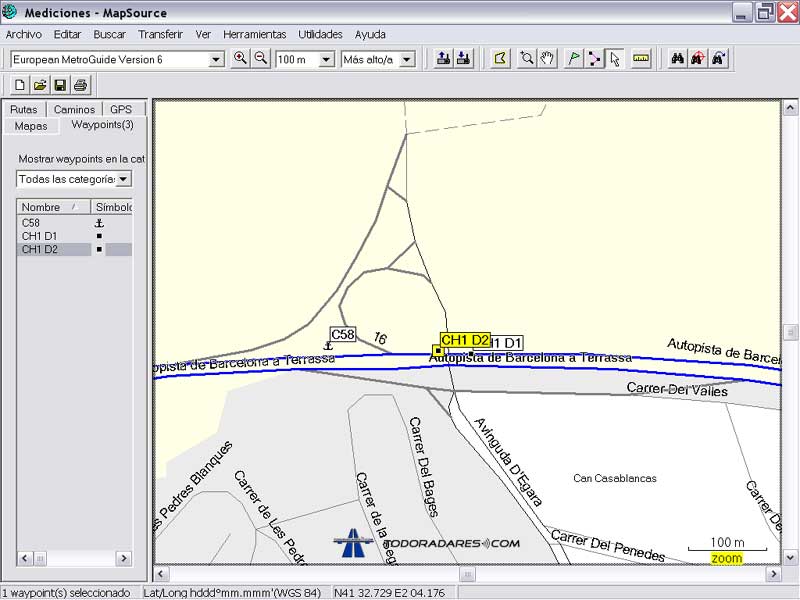800x600 pixels.
Task: Select the route tool icon
Action: tap(594, 59)
